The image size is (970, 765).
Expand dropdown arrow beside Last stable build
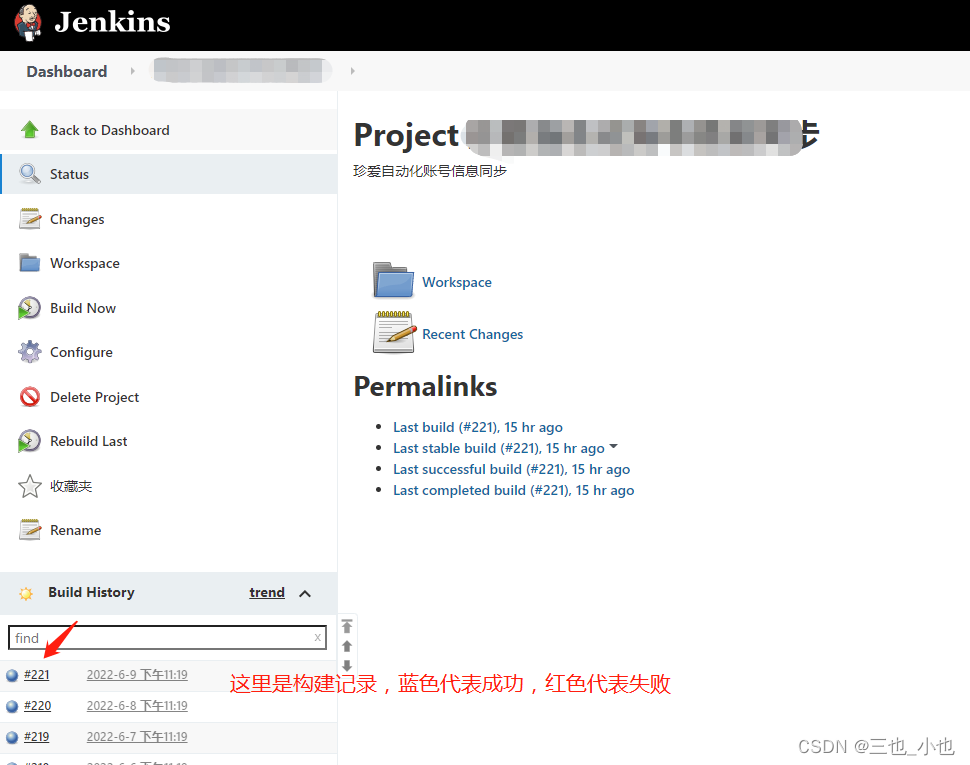pos(614,447)
